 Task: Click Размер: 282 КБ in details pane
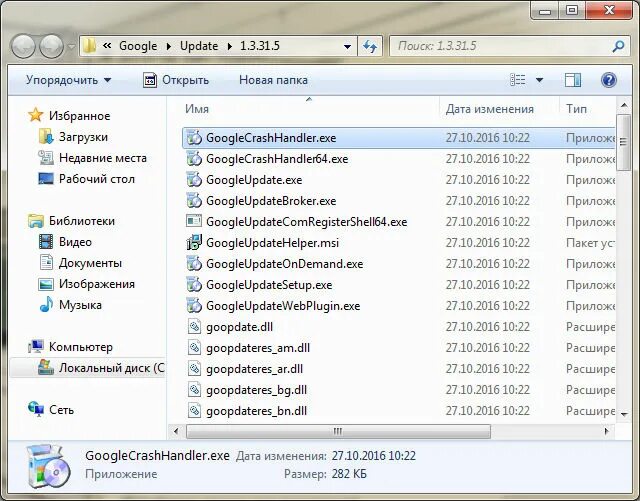coord(325,474)
